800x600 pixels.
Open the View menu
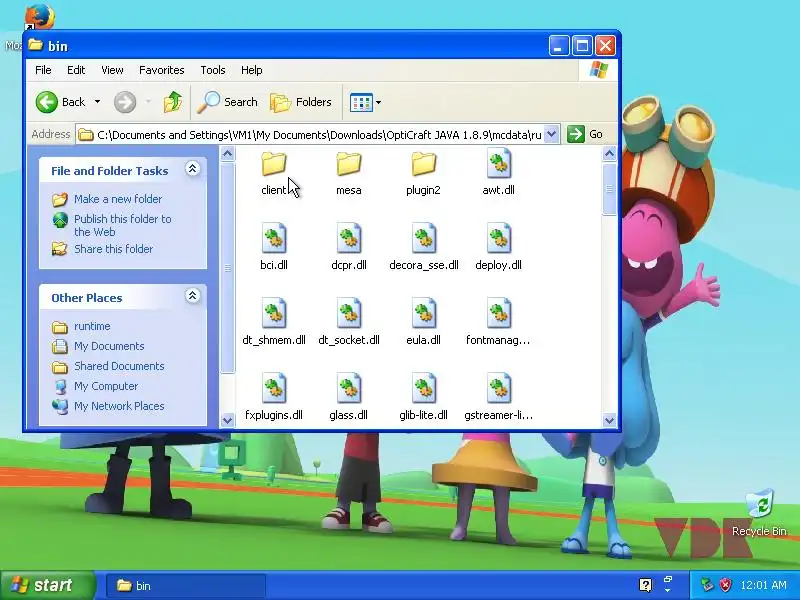click(x=112, y=70)
